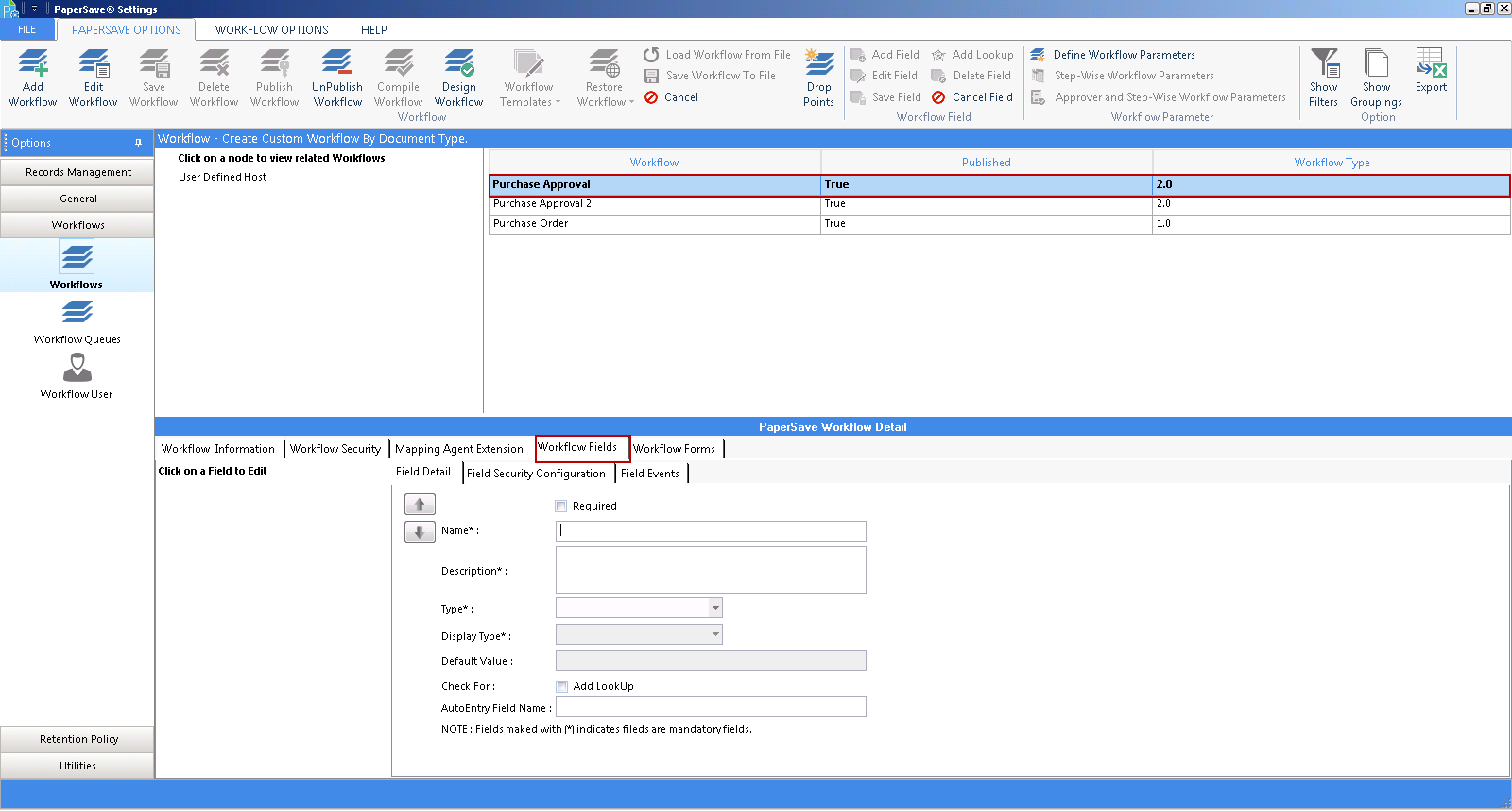Select the Purchase Order workflow row
This screenshot has height=812, width=1512.
coord(1000,224)
